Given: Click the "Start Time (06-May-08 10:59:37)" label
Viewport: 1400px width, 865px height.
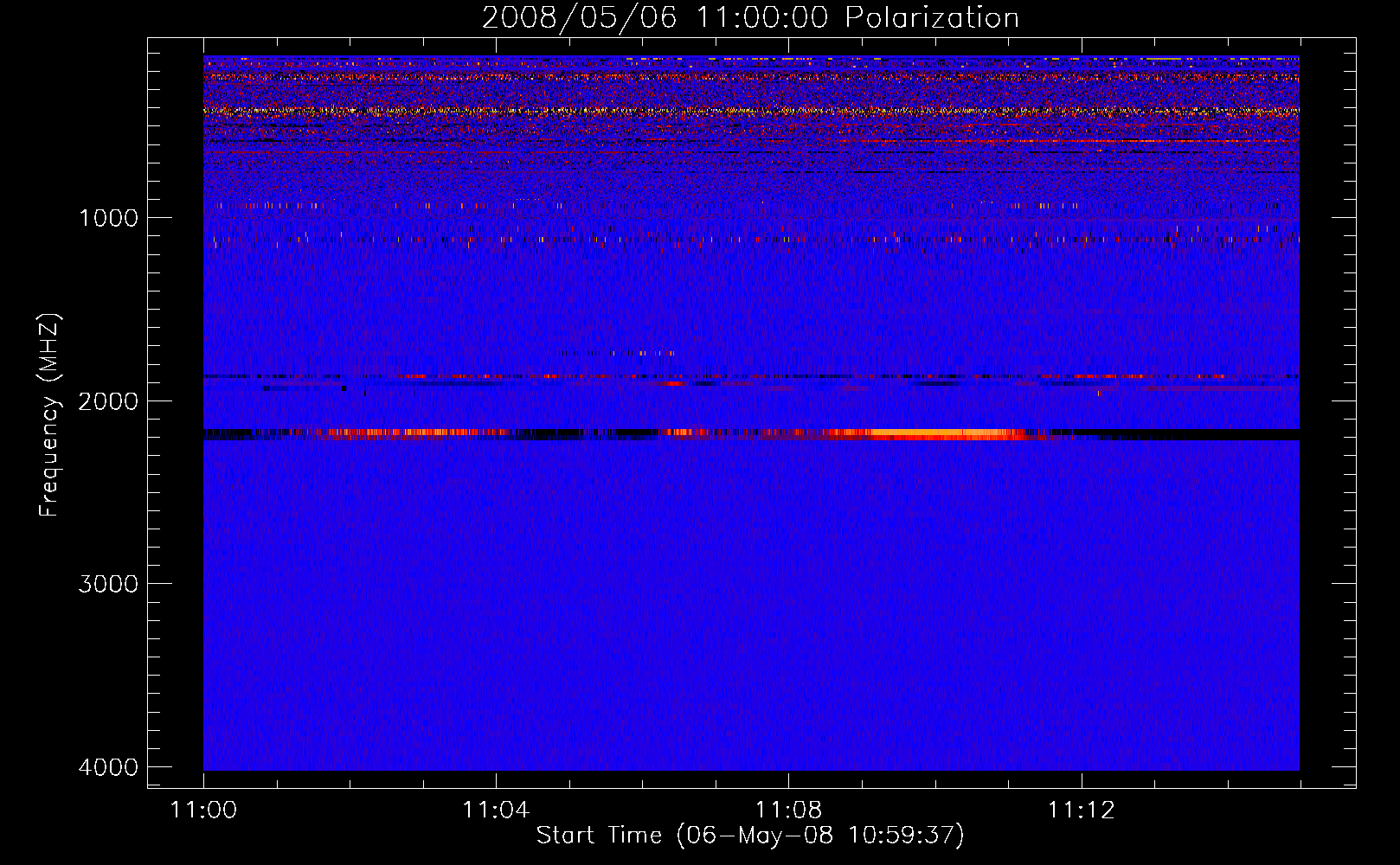Looking at the screenshot, I should (750, 836).
